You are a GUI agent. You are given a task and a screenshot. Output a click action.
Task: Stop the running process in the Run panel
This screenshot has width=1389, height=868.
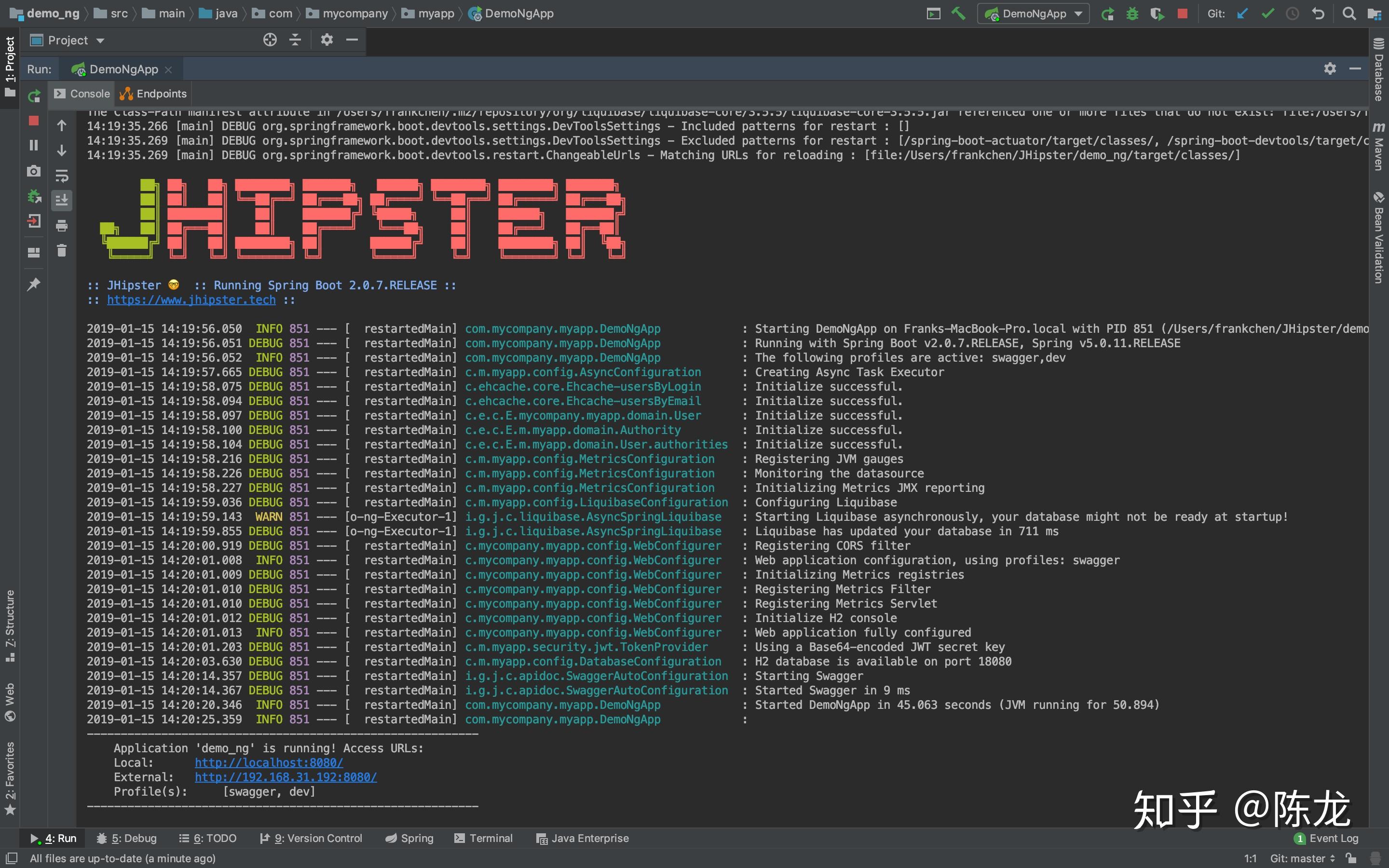(x=34, y=121)
